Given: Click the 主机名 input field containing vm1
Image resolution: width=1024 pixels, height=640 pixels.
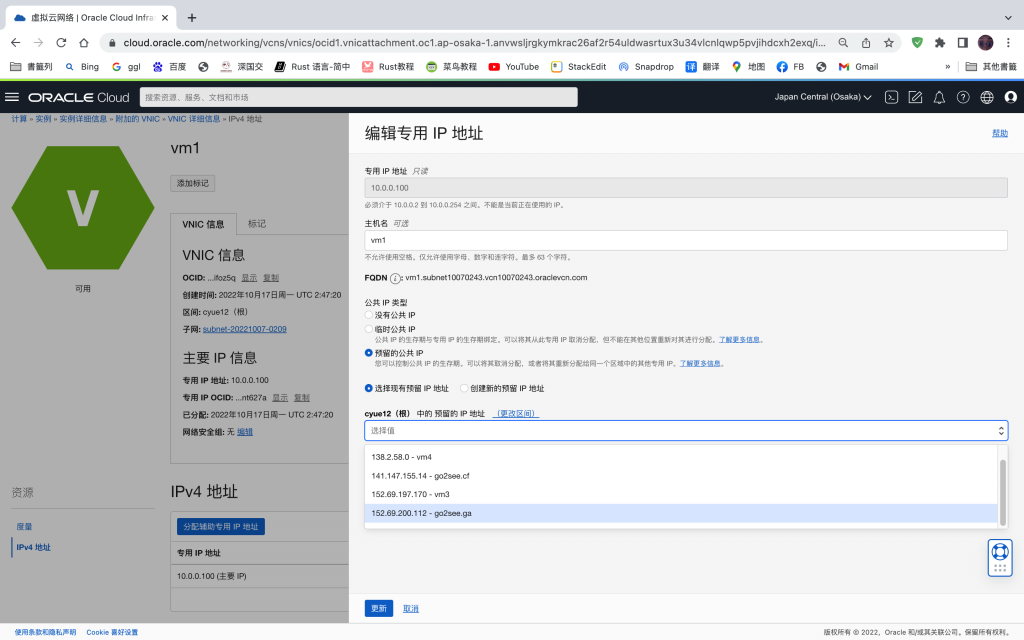Looking at the screenshot, I should click(685, 240).
